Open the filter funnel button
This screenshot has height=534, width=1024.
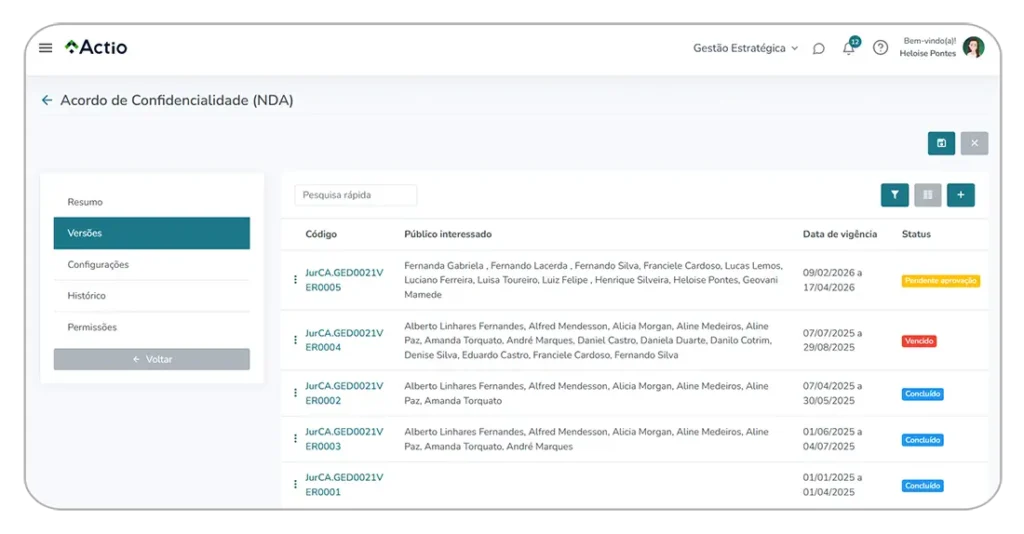(x=894, y=195)
